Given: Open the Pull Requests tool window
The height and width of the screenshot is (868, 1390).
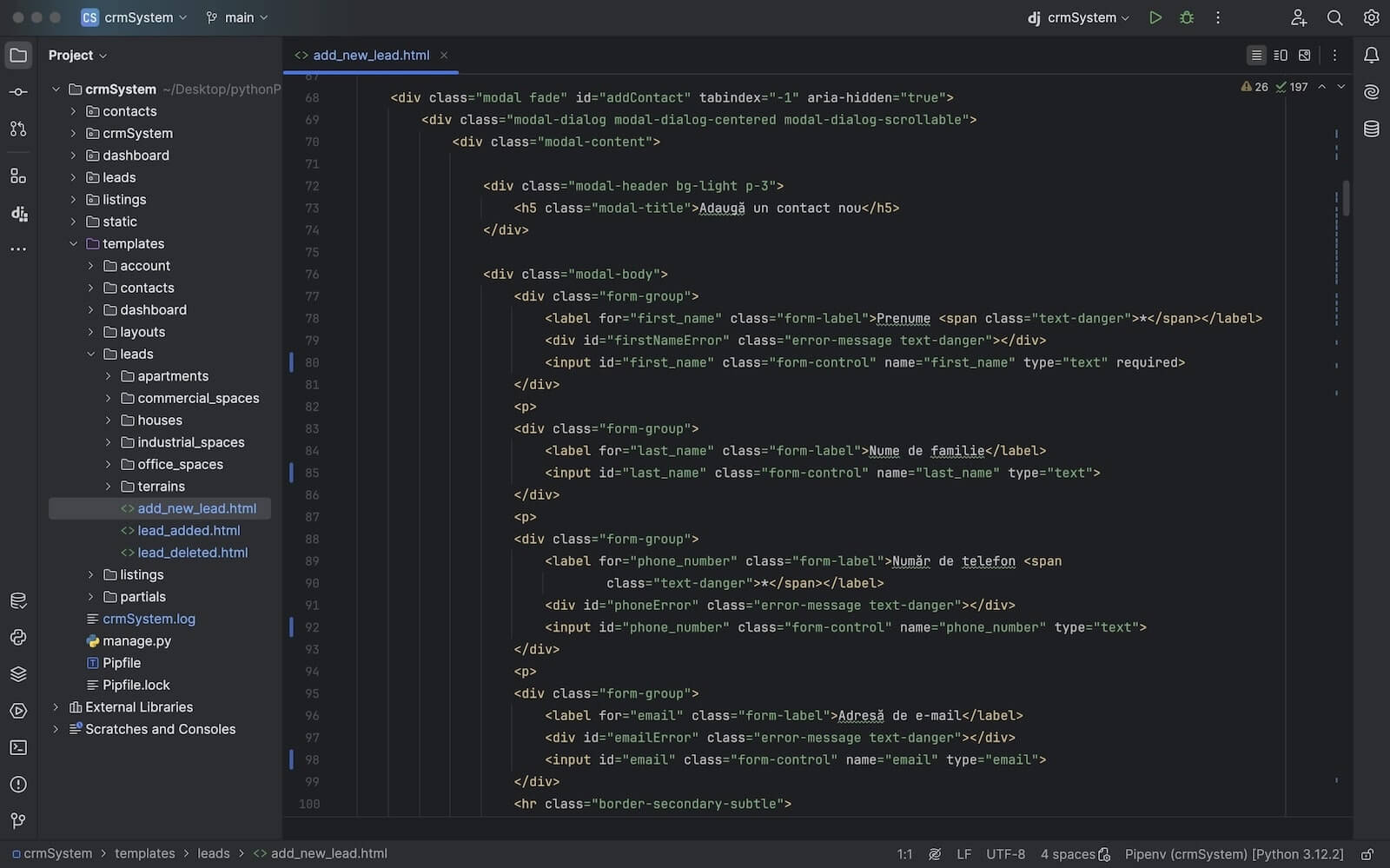Looking at the screenshot, I should 18,129.
